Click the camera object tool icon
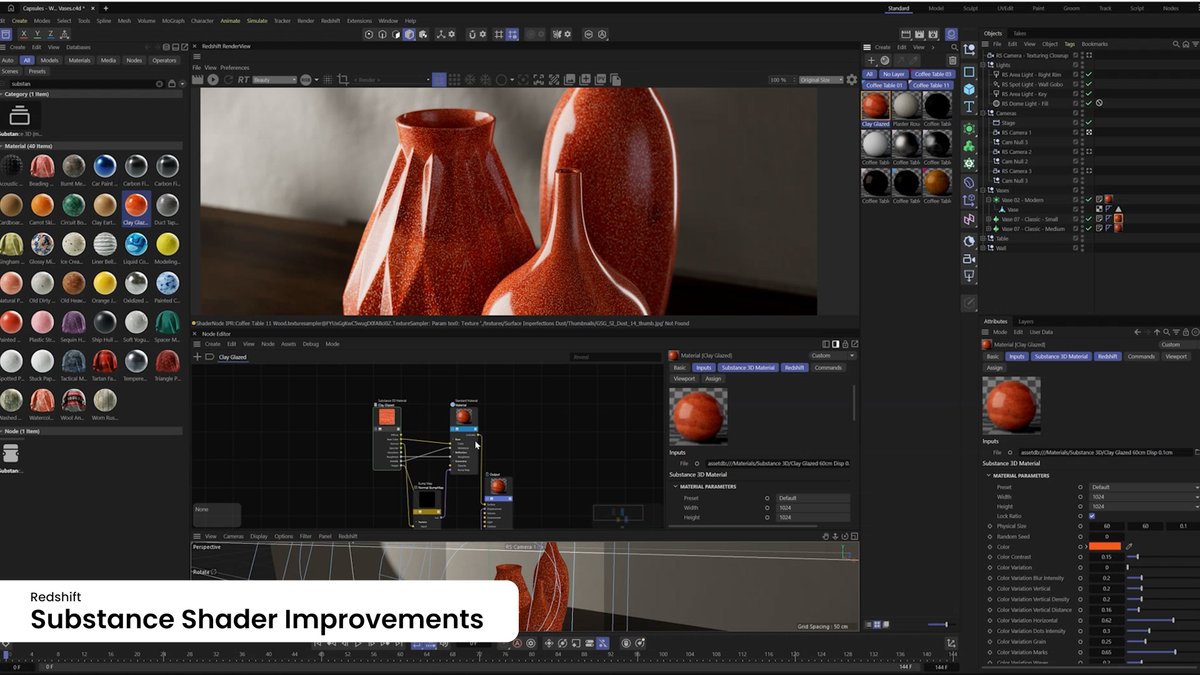Screen dimensions: 1200x675 pyautogui.click(x=969, y=258)
